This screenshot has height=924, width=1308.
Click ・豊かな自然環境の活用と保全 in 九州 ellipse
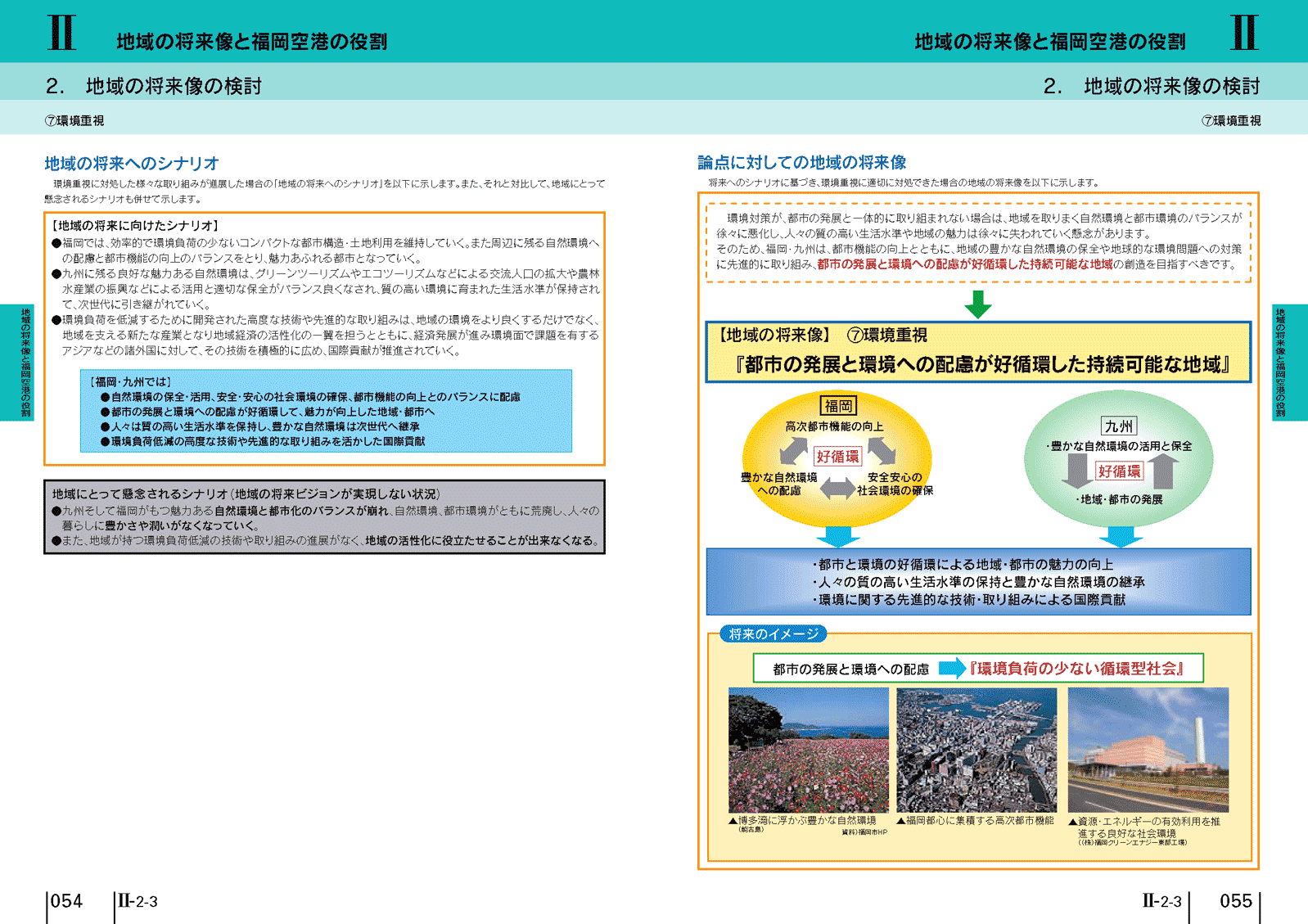point(1118,446)
